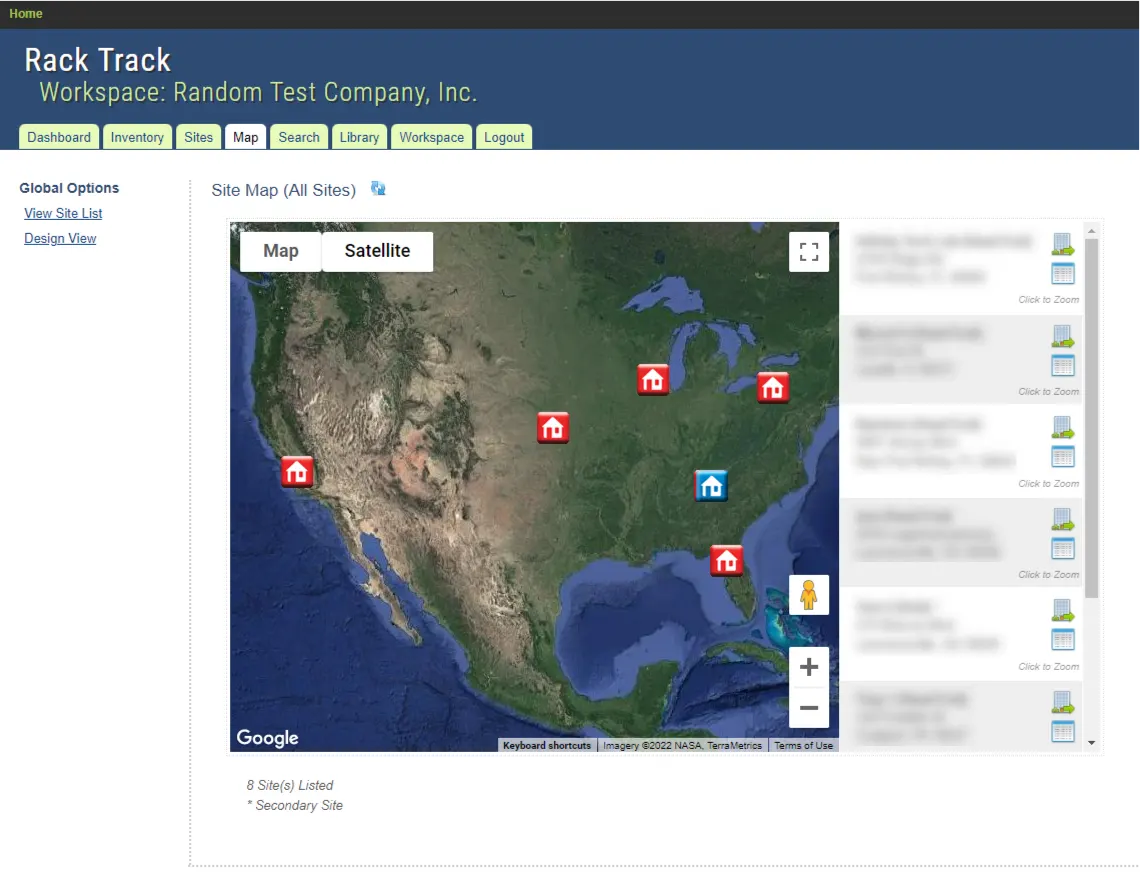The image size is (1140, 881).
Task: Click the View Site List link
Action: tap(63, 213)
